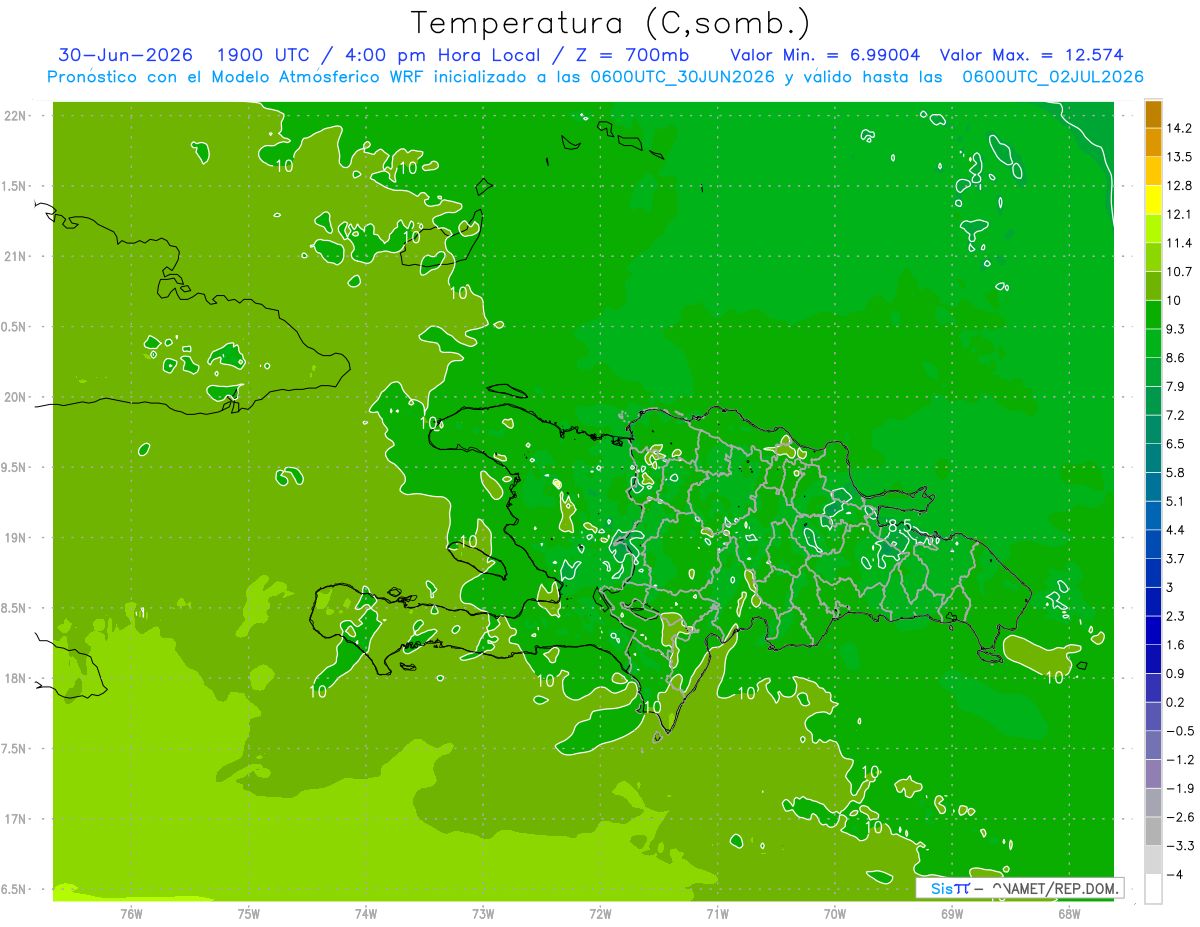This screenshot has height=927, width=1200.
Task: Click the "20N" latitude axis label
Action: pos(17,397)
